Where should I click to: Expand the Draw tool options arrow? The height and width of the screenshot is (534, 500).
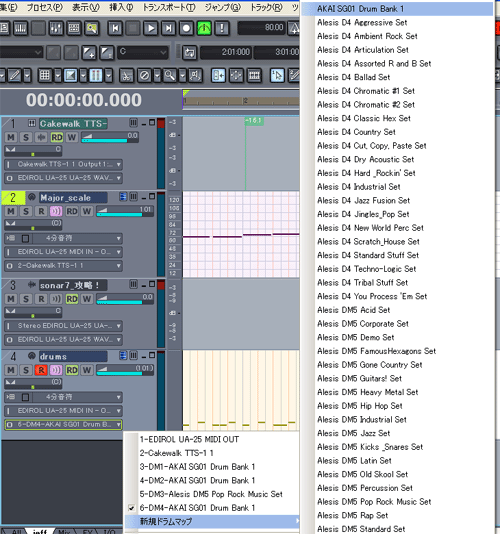point(27,75)
